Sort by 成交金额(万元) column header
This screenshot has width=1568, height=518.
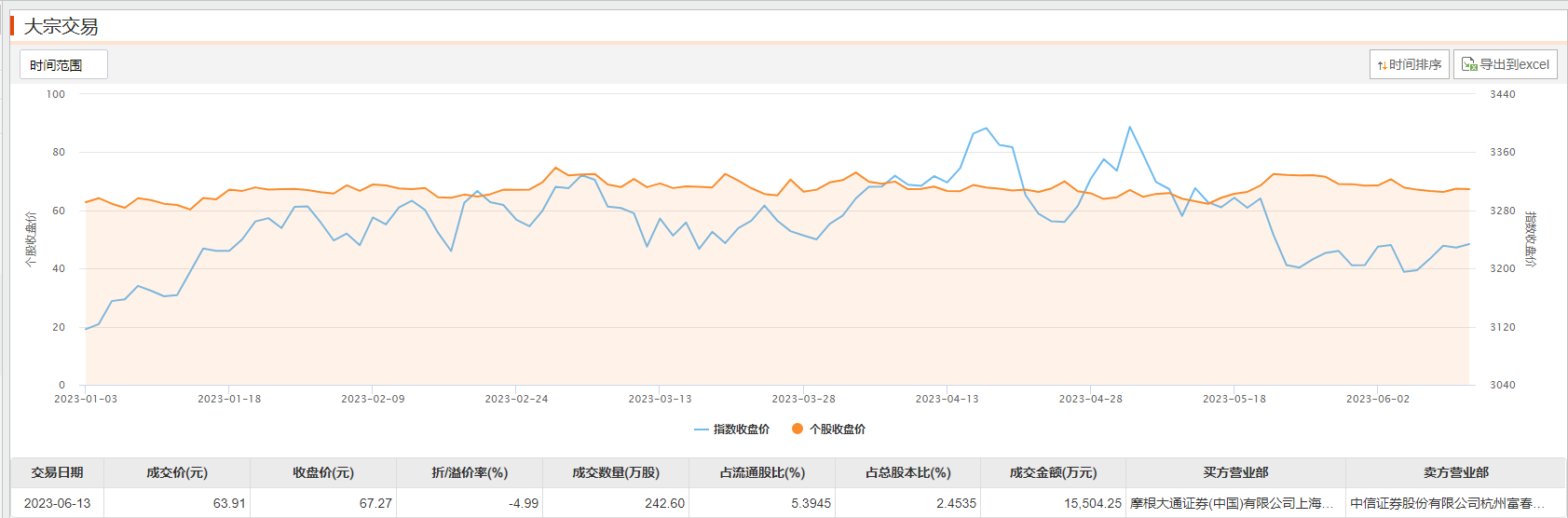pos(1054,472)
